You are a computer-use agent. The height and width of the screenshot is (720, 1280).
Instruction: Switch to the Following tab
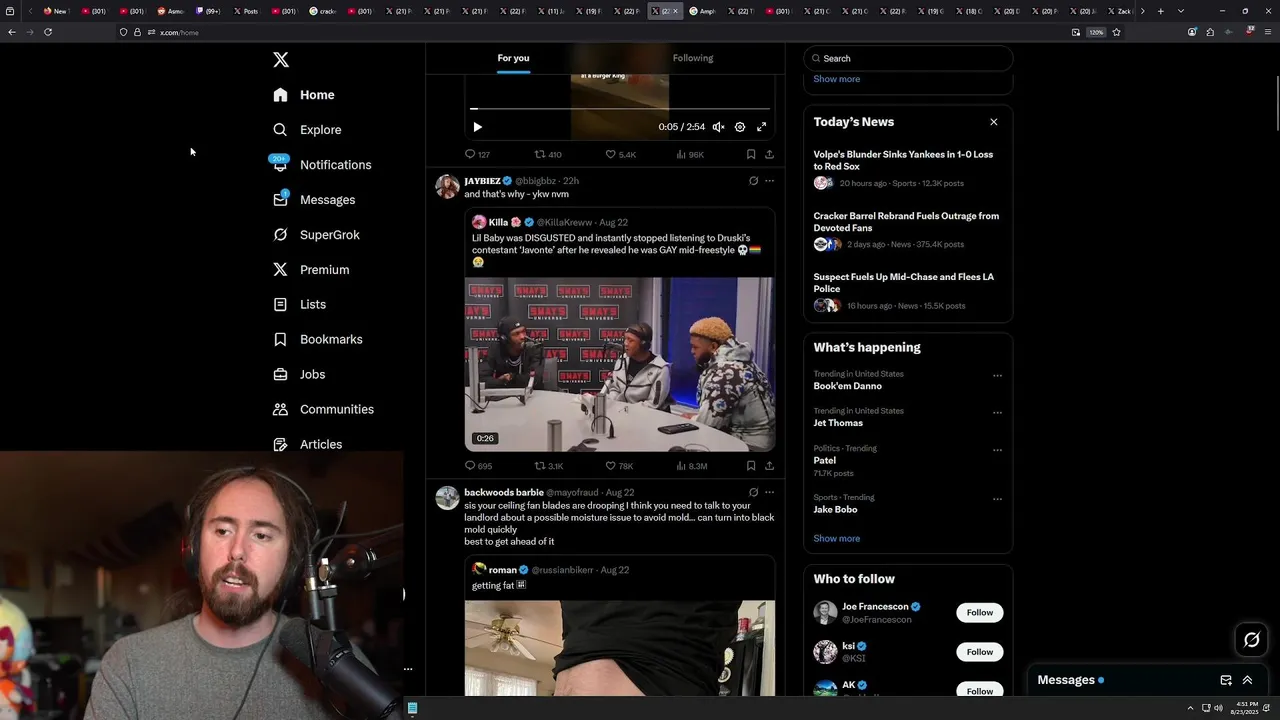pos(693,58)
